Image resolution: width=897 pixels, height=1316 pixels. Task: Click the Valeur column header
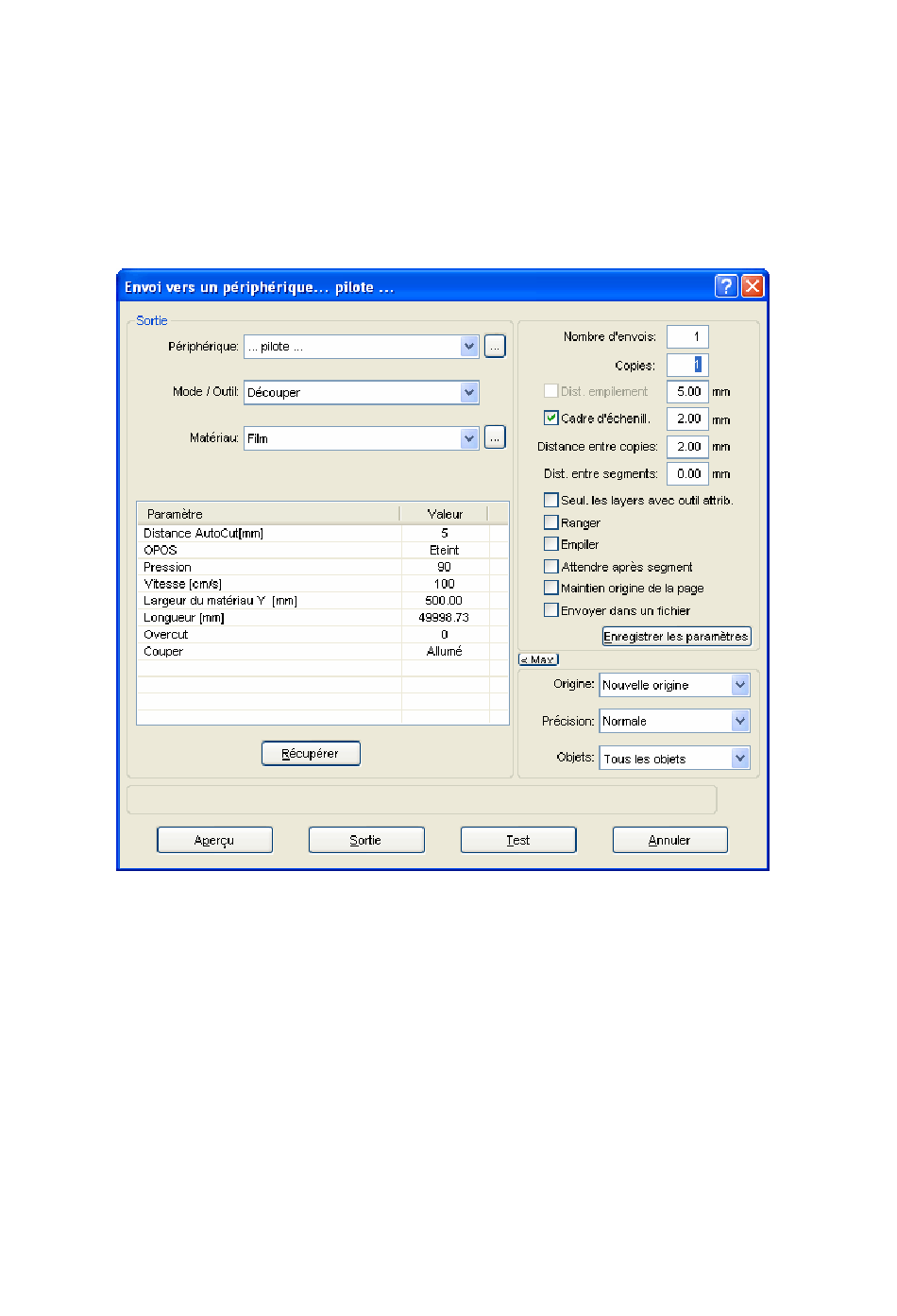pos(445,514)
